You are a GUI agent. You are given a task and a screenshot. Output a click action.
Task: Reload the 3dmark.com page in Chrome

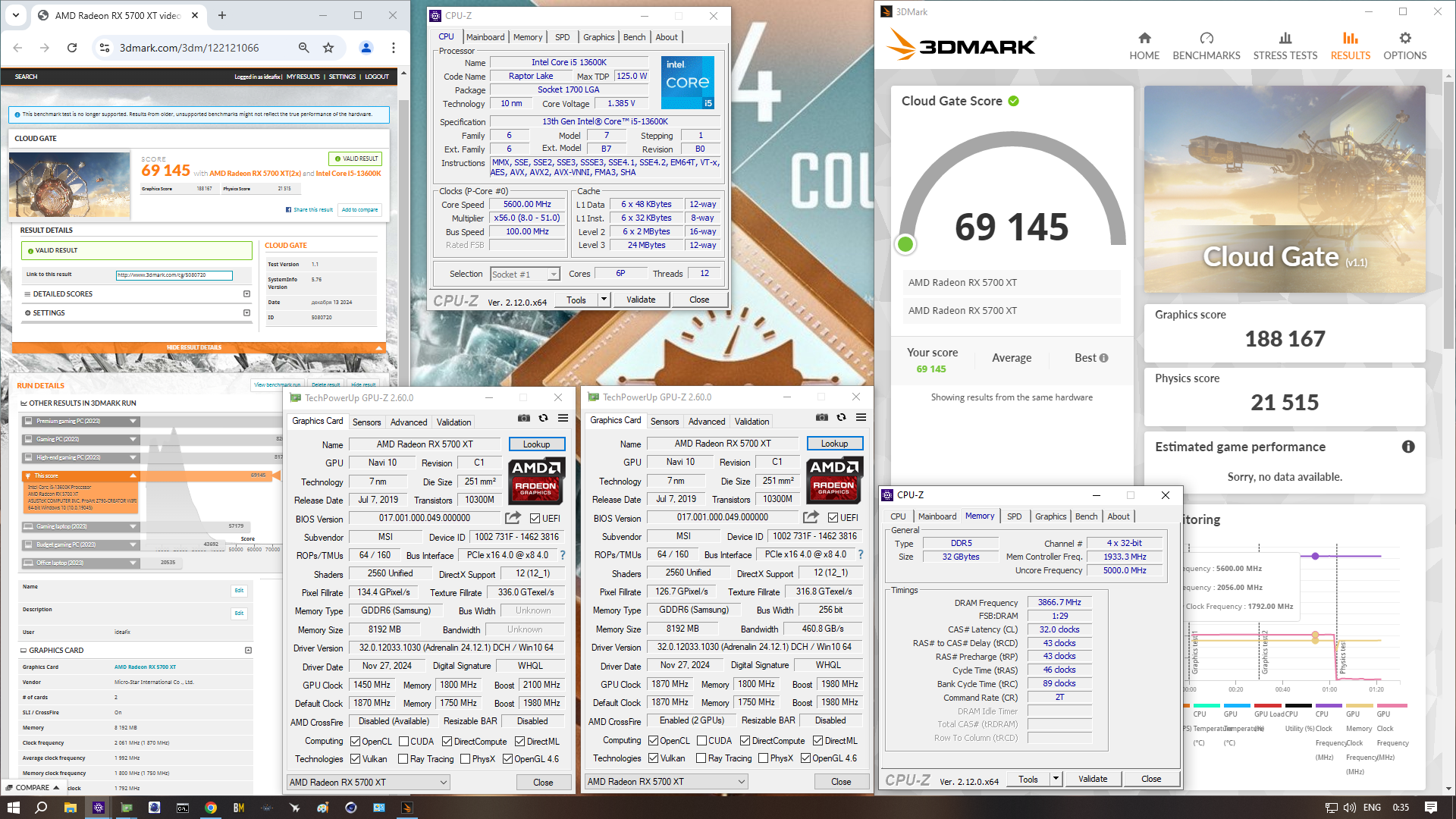coord(72,48)
